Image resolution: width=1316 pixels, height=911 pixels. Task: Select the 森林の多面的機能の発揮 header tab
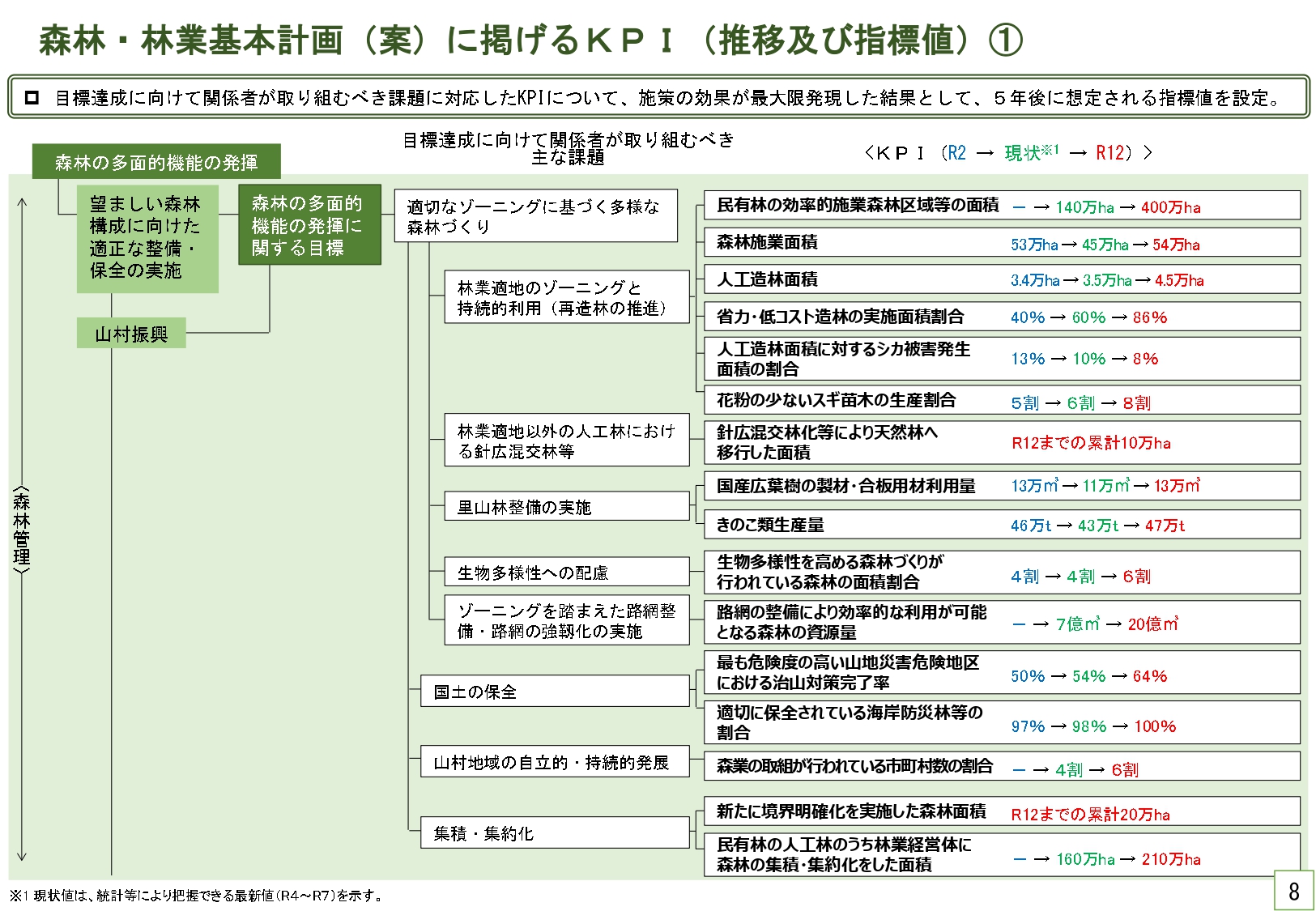tap(156, 162)
